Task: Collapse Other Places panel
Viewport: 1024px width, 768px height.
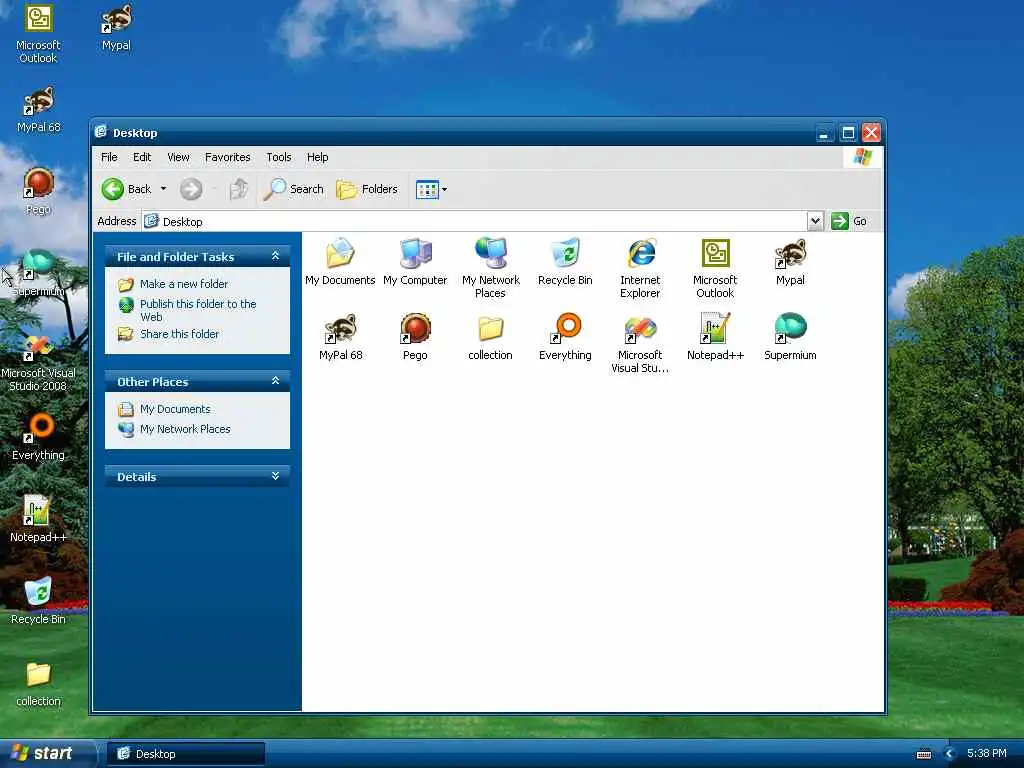Action: pyautogui.click(x=276, y=381)
